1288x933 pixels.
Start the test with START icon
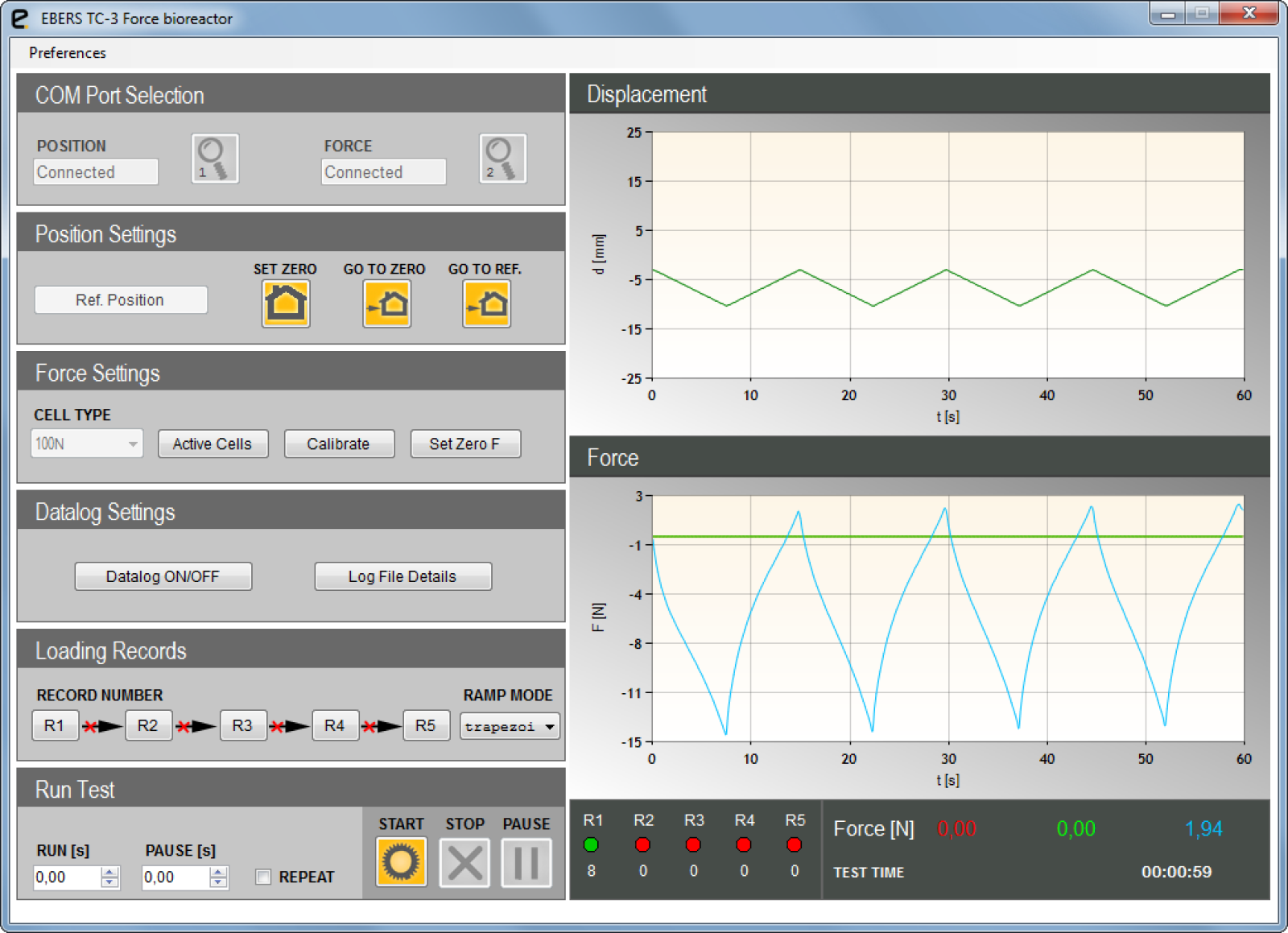point(401,862)
